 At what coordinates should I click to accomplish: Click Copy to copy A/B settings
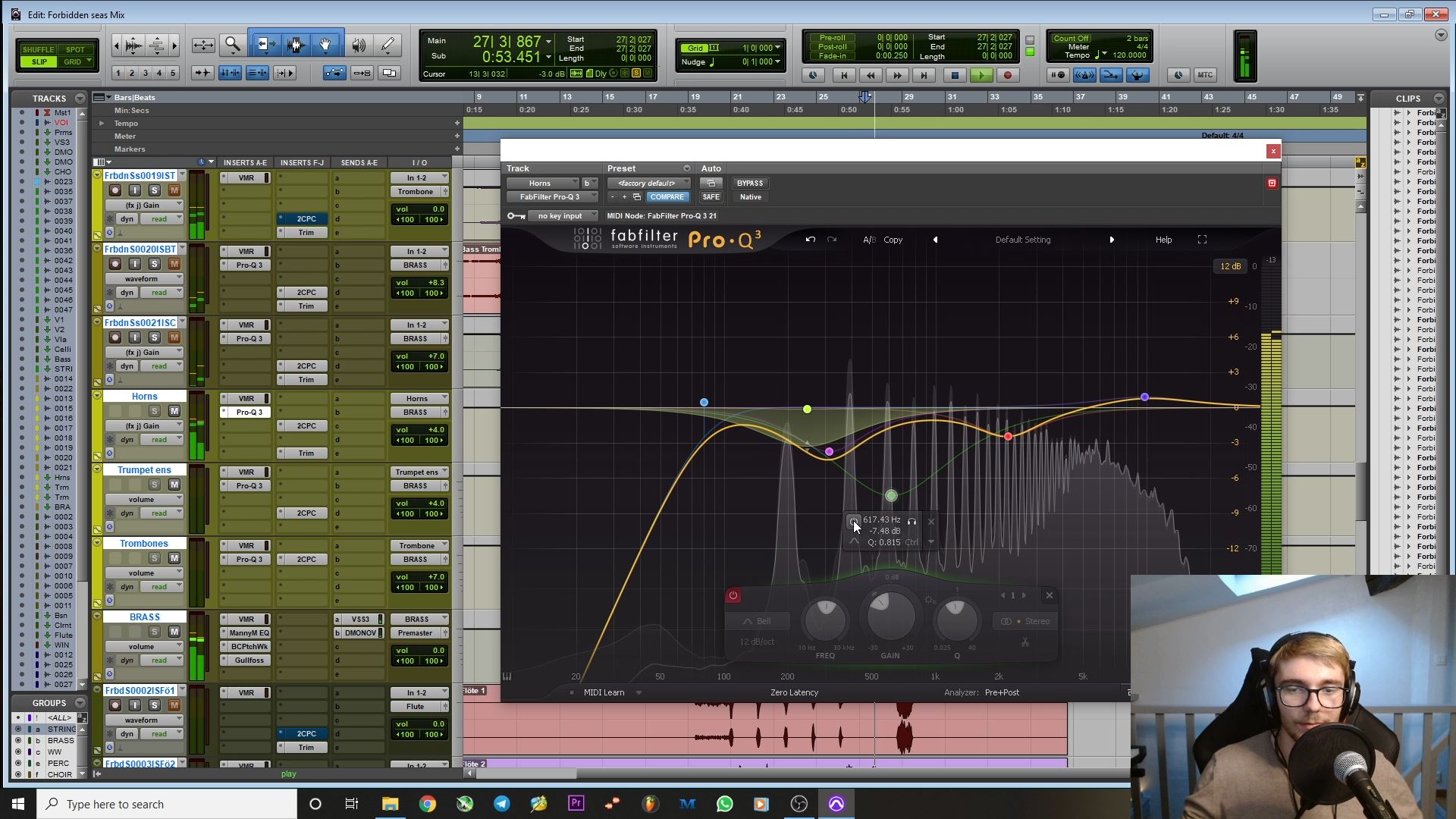coord(893,239)
